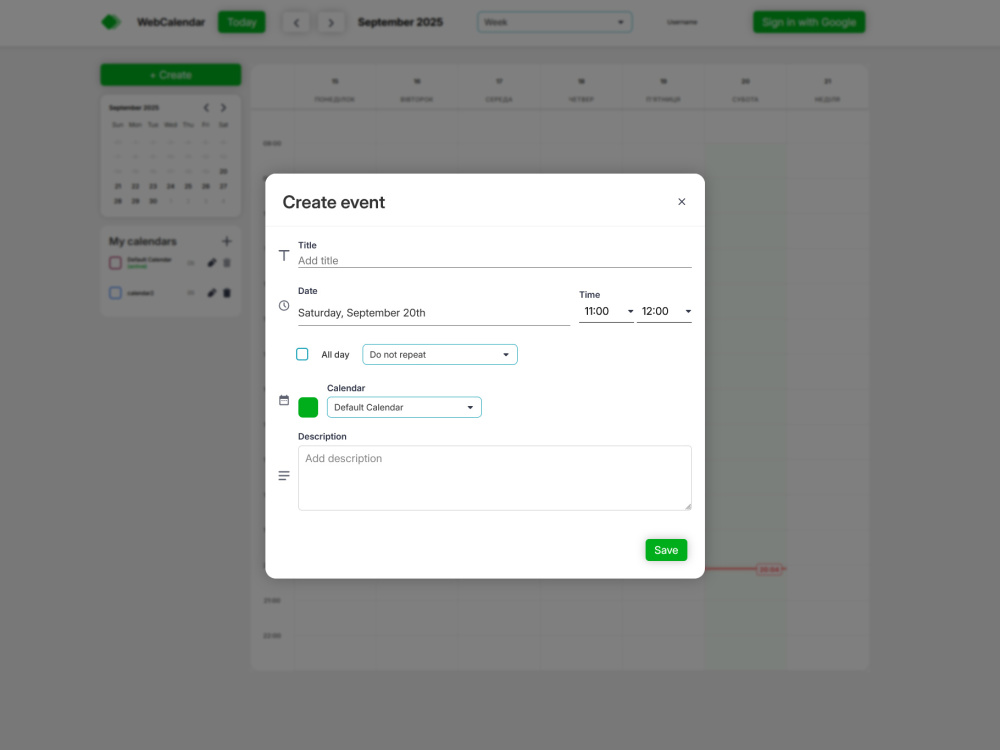Toggle calendar2 visibility checkbox
The width and height of the screenshot is (1000, 750).
pyautogui.click(x=115, y=293)
